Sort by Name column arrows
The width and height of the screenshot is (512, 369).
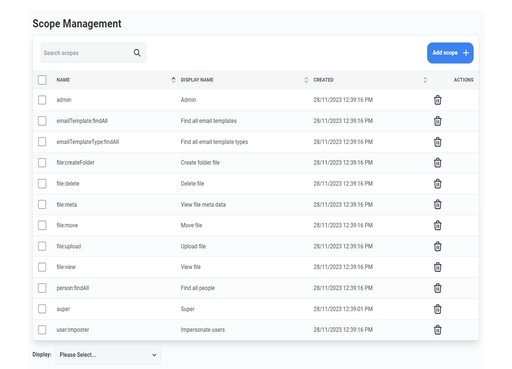(173, 80)
